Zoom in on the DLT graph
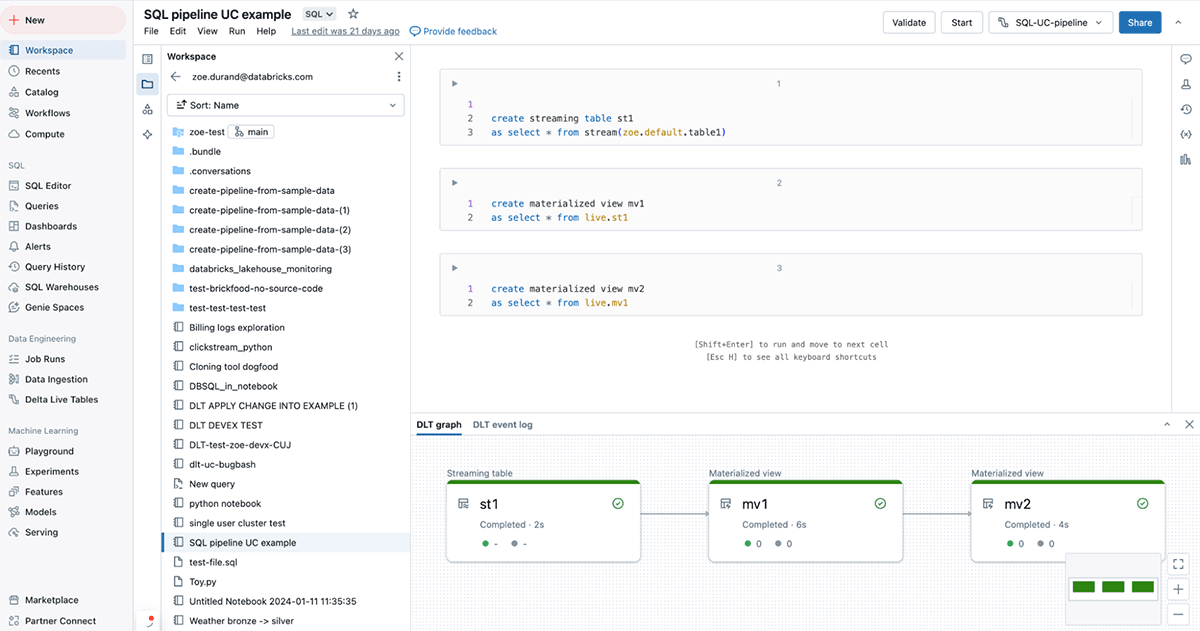 (1179, 590)
